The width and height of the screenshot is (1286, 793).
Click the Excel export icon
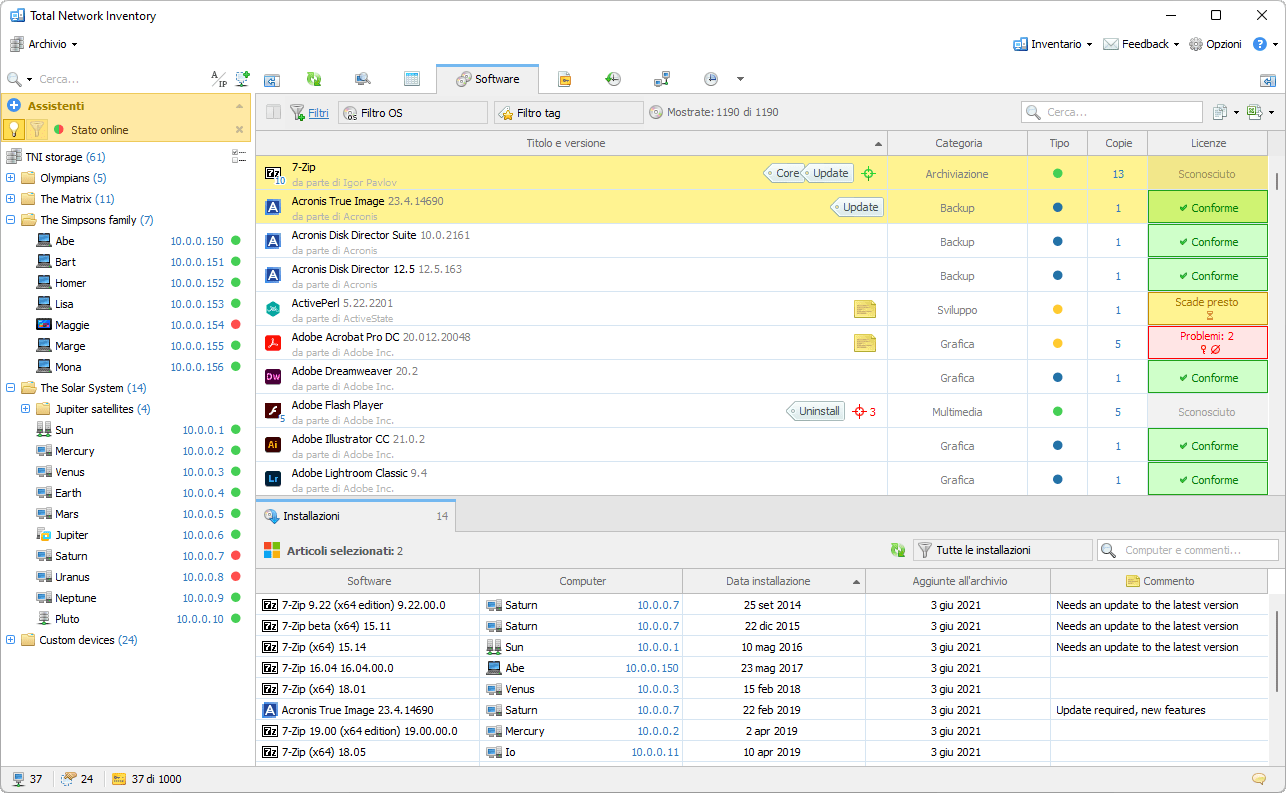(x=1254, y=113)
